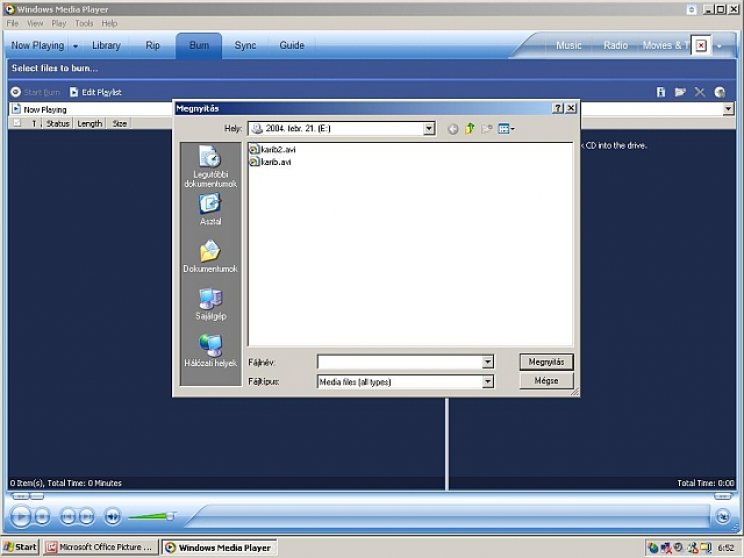
Task: Open the Tools menu
Action: tap(84, 23)
